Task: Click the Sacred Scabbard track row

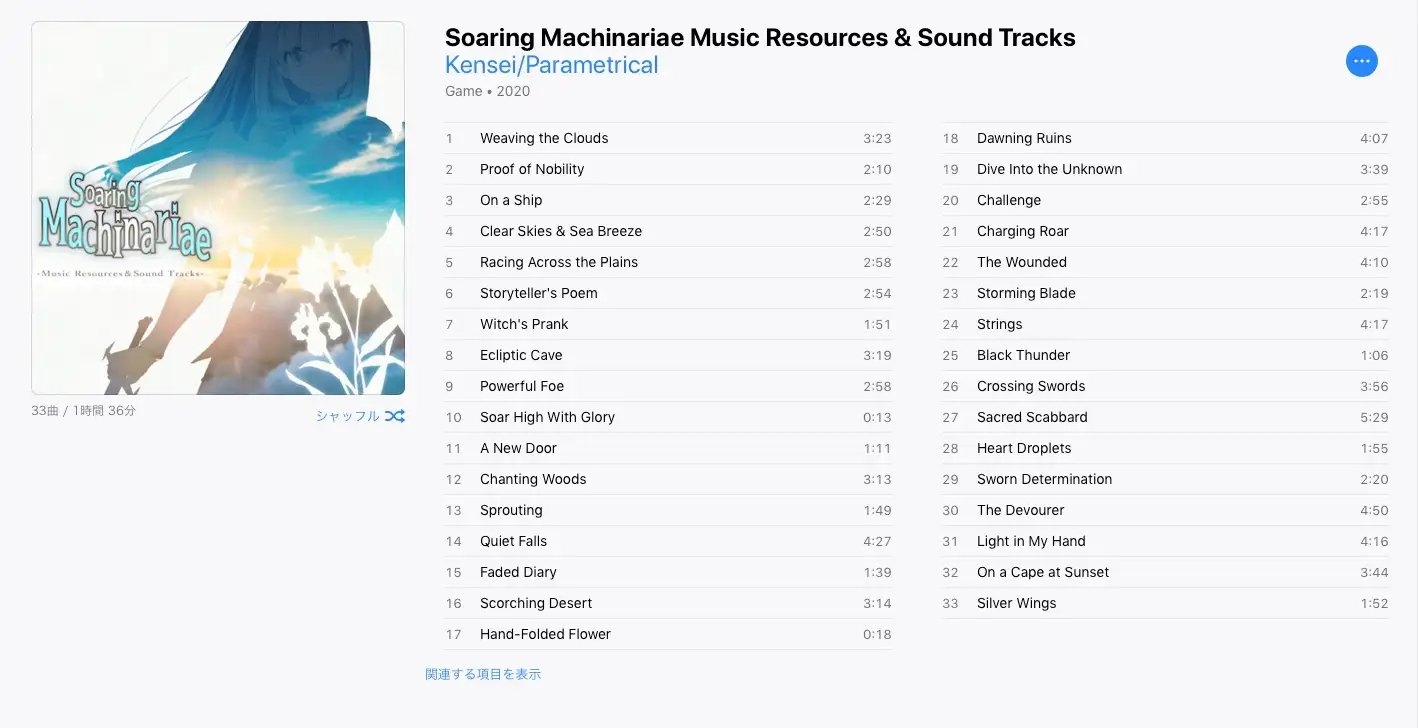Action: (1032, 417)
